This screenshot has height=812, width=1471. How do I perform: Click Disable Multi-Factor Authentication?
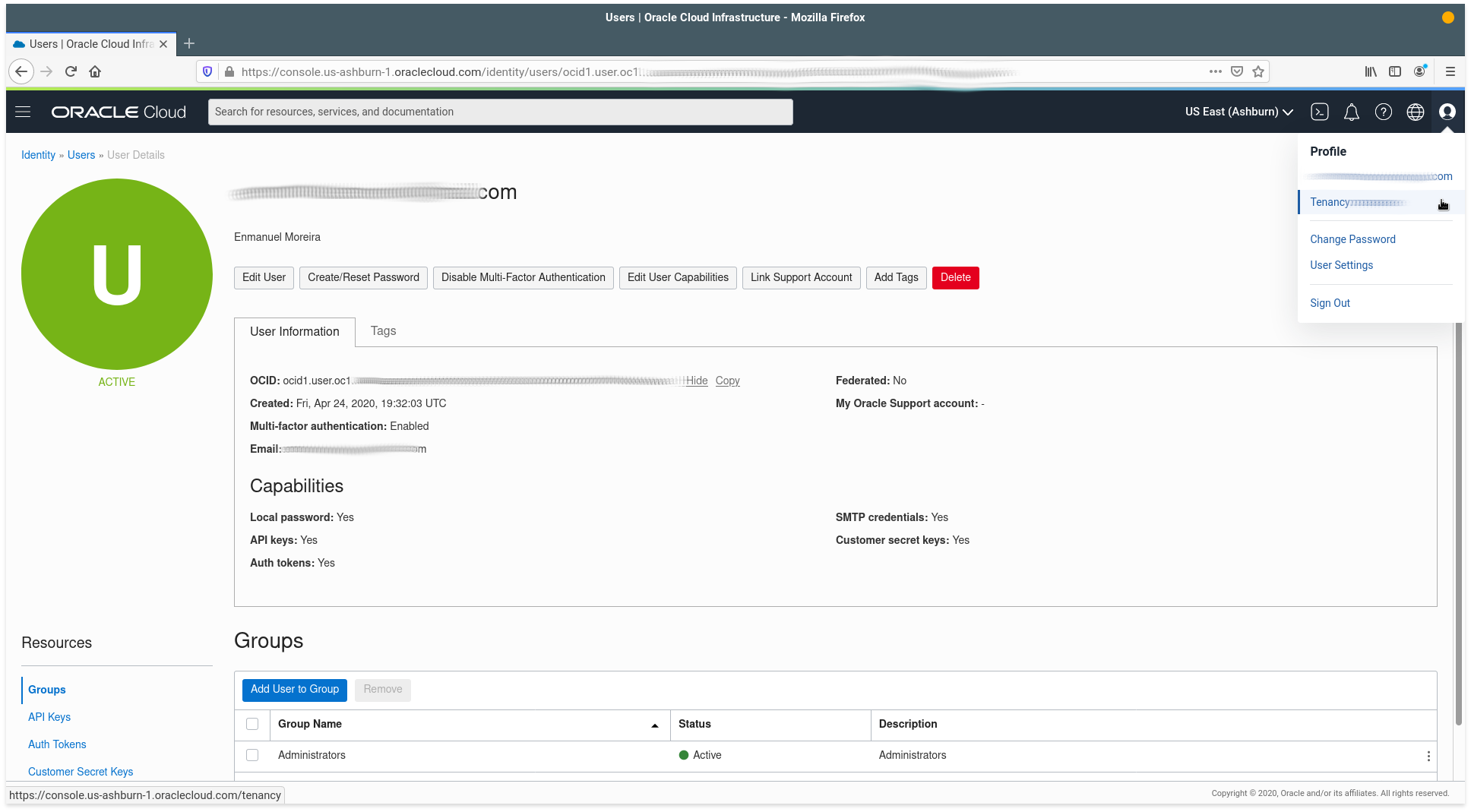(524, 278)
